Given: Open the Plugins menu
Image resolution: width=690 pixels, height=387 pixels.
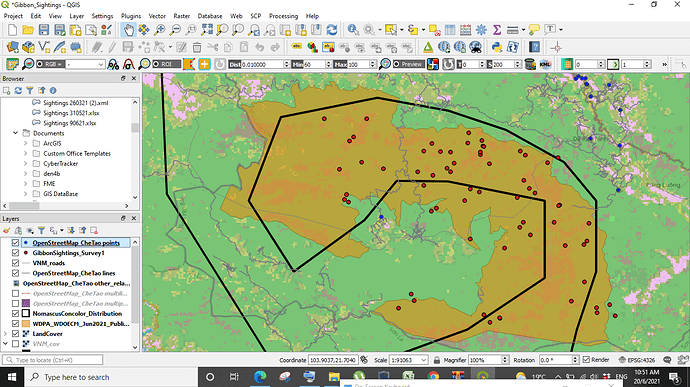Looking at the screenshot, I should click(x=131, y=16).
